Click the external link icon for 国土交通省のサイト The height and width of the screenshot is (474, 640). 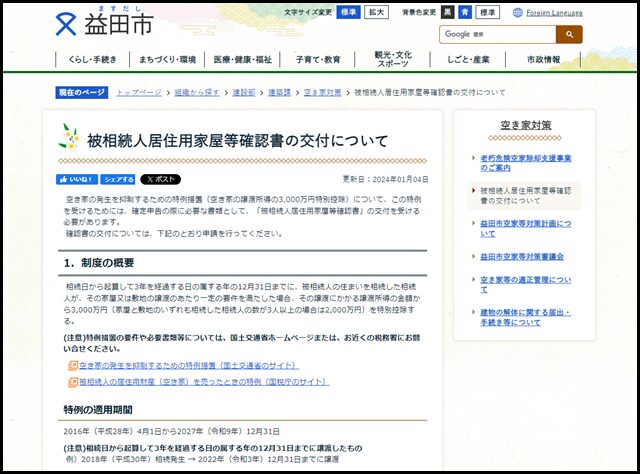click(73, 365)
